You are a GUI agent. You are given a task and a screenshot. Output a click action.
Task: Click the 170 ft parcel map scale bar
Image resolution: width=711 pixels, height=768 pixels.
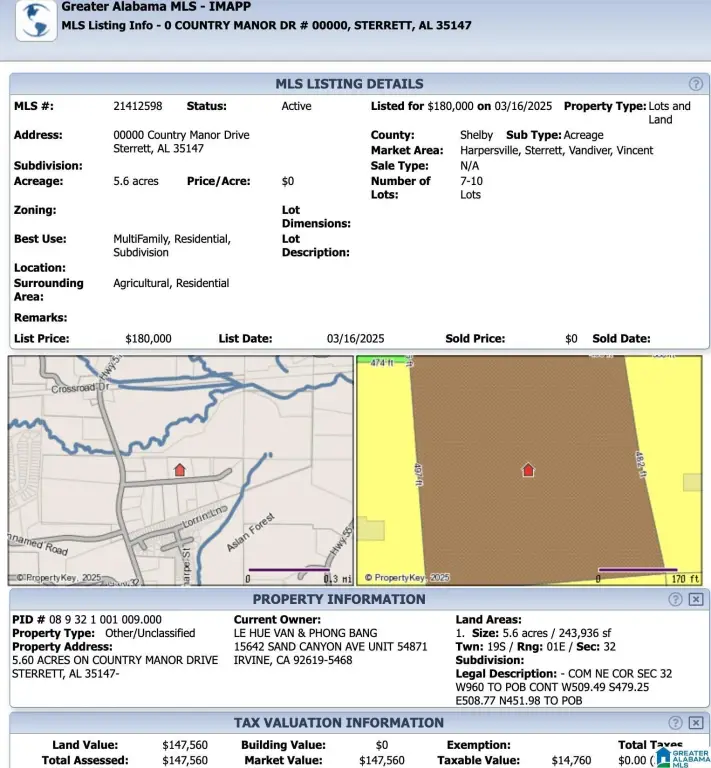pyautogui.click(x=637, y=571)
